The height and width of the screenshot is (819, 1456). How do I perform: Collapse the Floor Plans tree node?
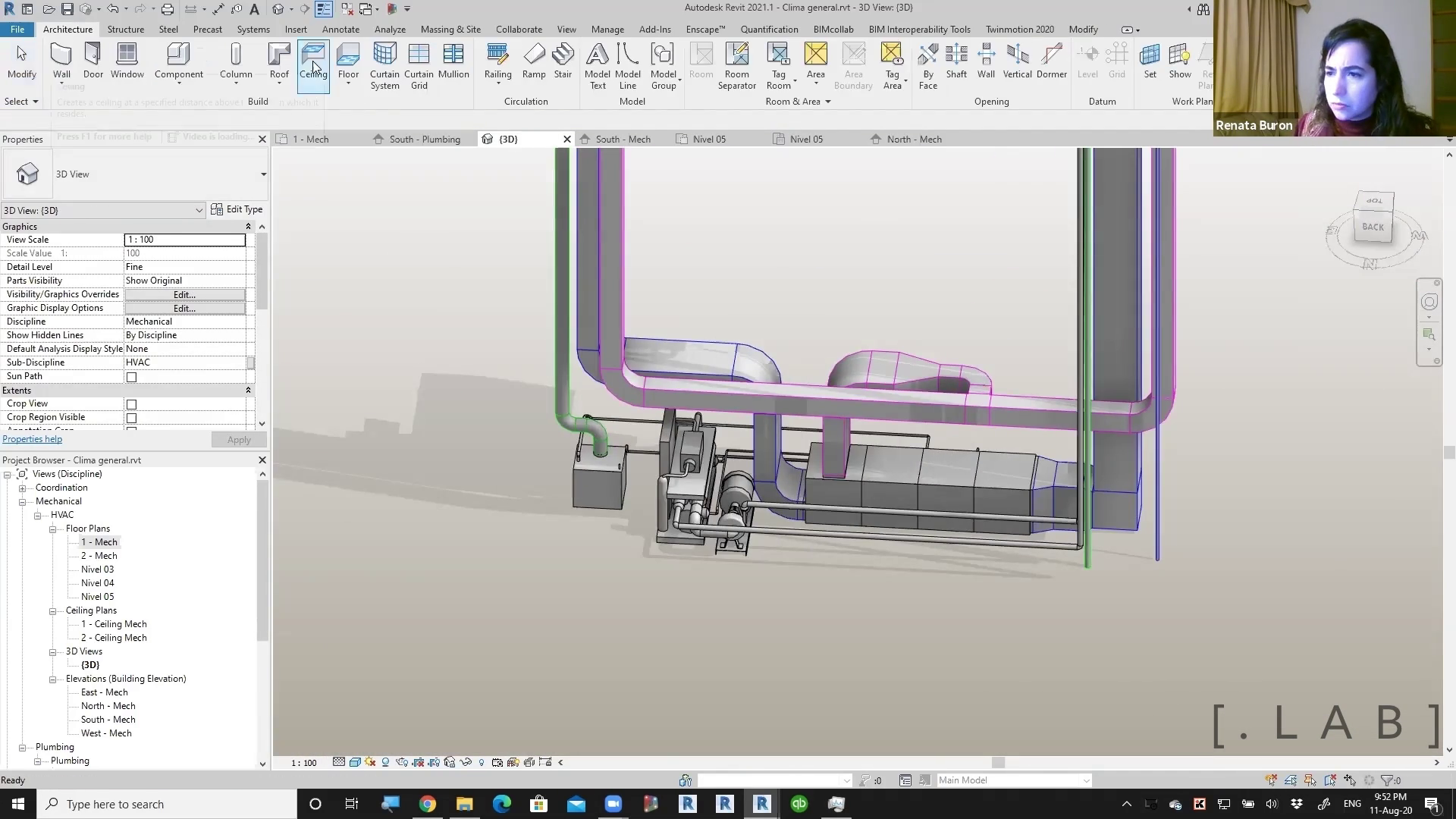click(x=53, y=529)
